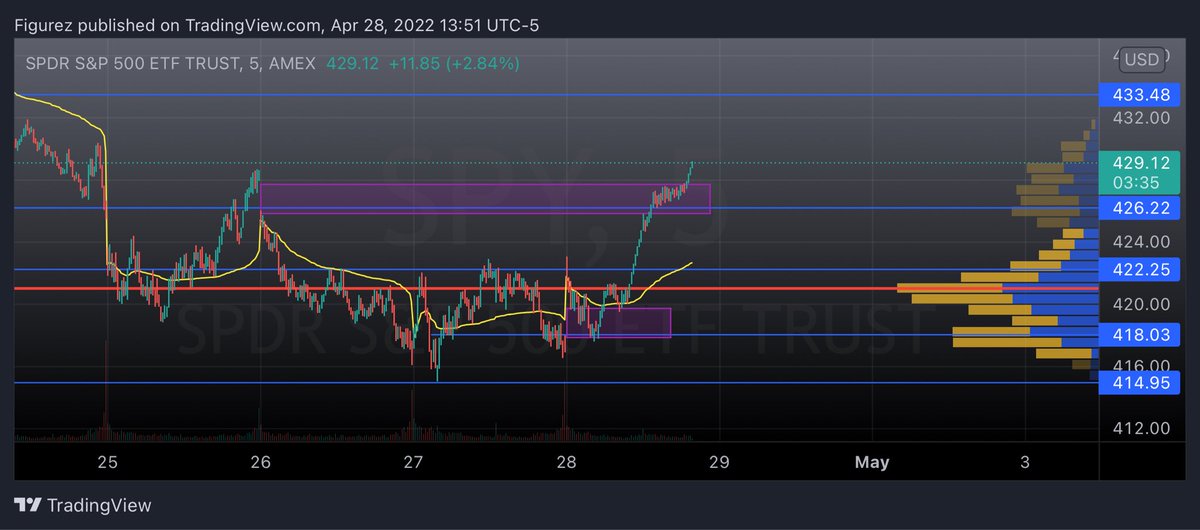Click date label 25 on time axis
The image size is (1200, 530).
108,462
